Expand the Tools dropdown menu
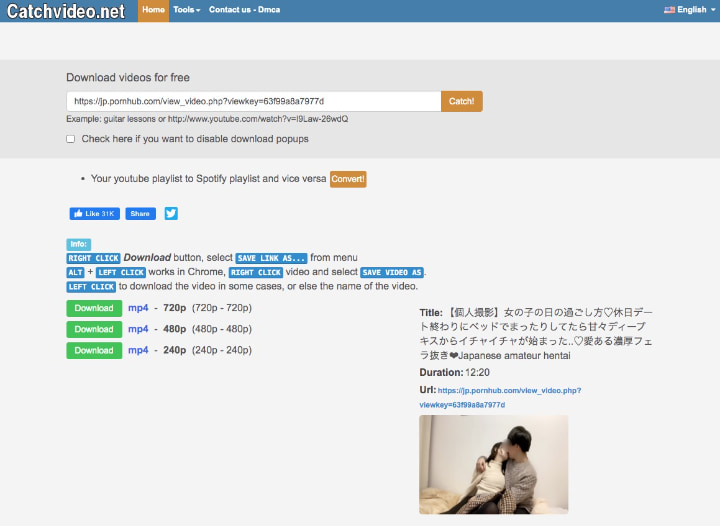Image resolution: width=720 pixels, height=526 pixels. (186, 10)
